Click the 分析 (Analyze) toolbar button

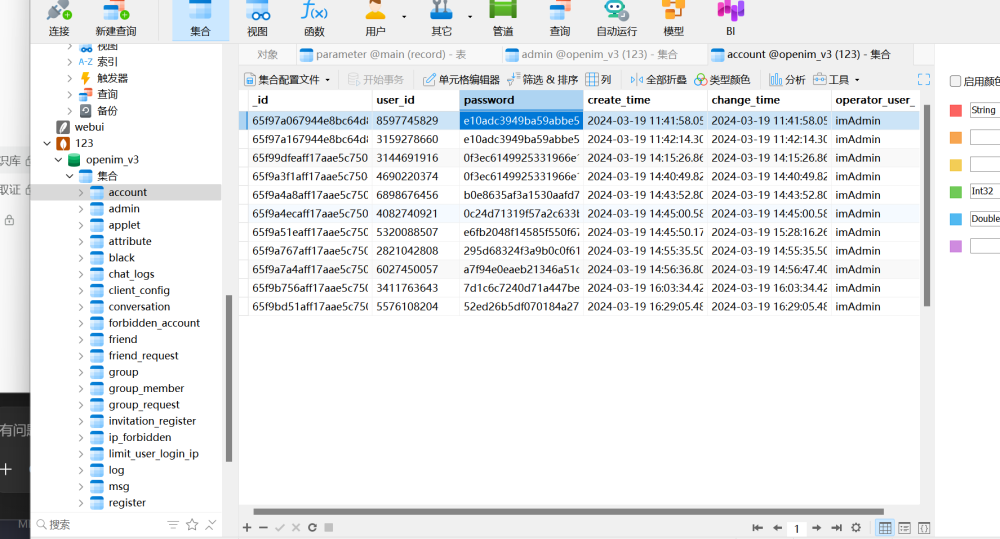tap(787, 80)
